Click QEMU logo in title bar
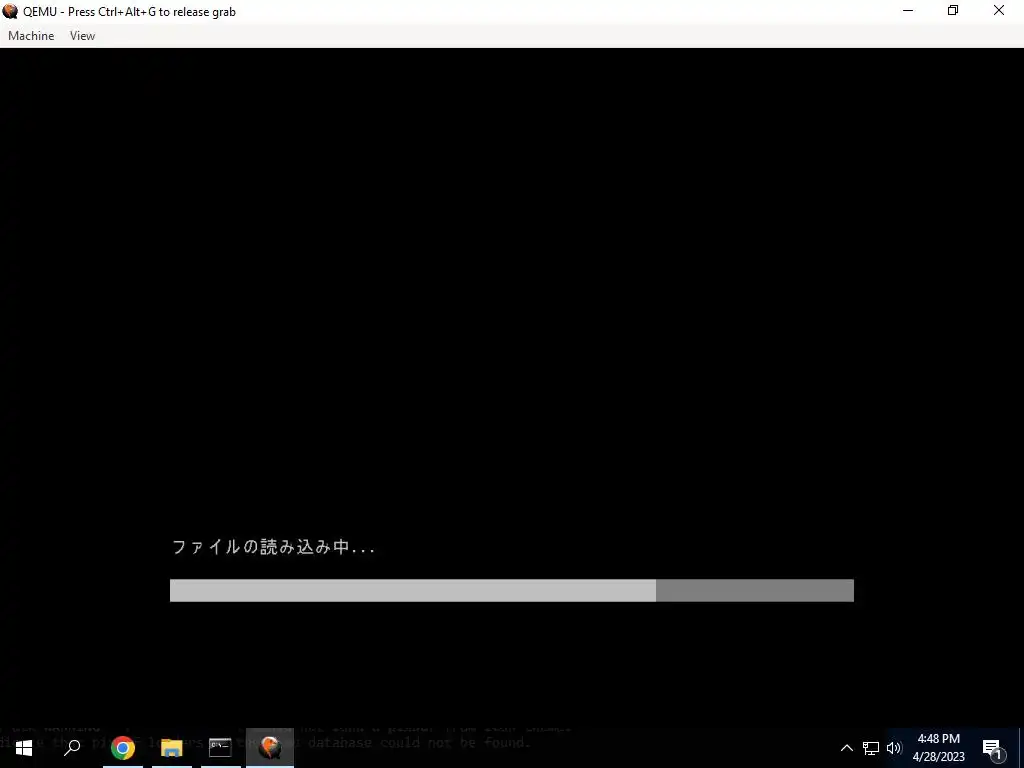This screenshot has width=1024, height=768. point(10,11)
